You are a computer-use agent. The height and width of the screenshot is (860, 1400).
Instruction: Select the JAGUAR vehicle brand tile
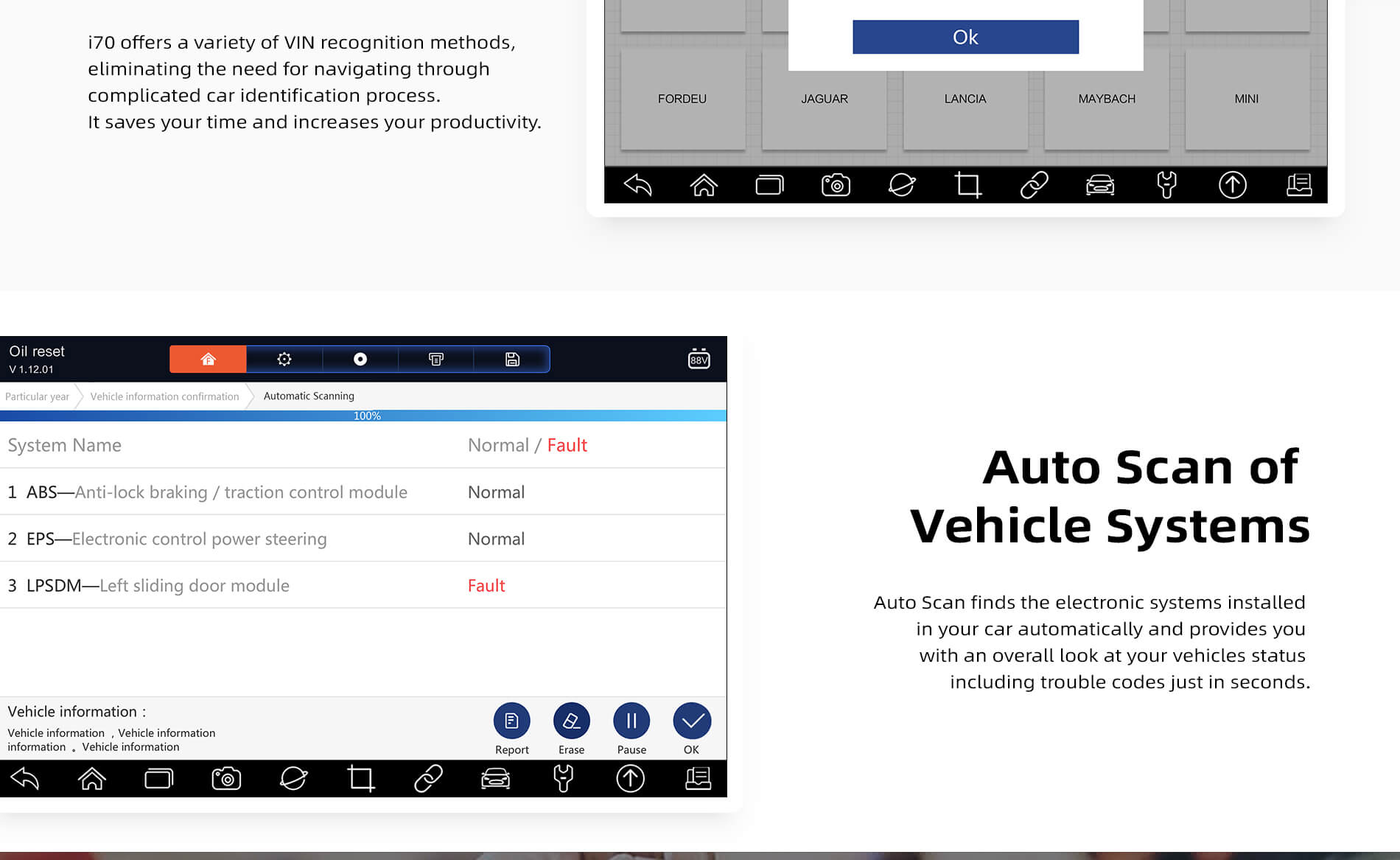coord(824,99)
